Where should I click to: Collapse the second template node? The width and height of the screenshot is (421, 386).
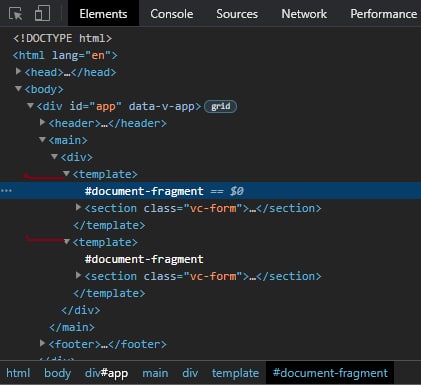tap(66, 242)
